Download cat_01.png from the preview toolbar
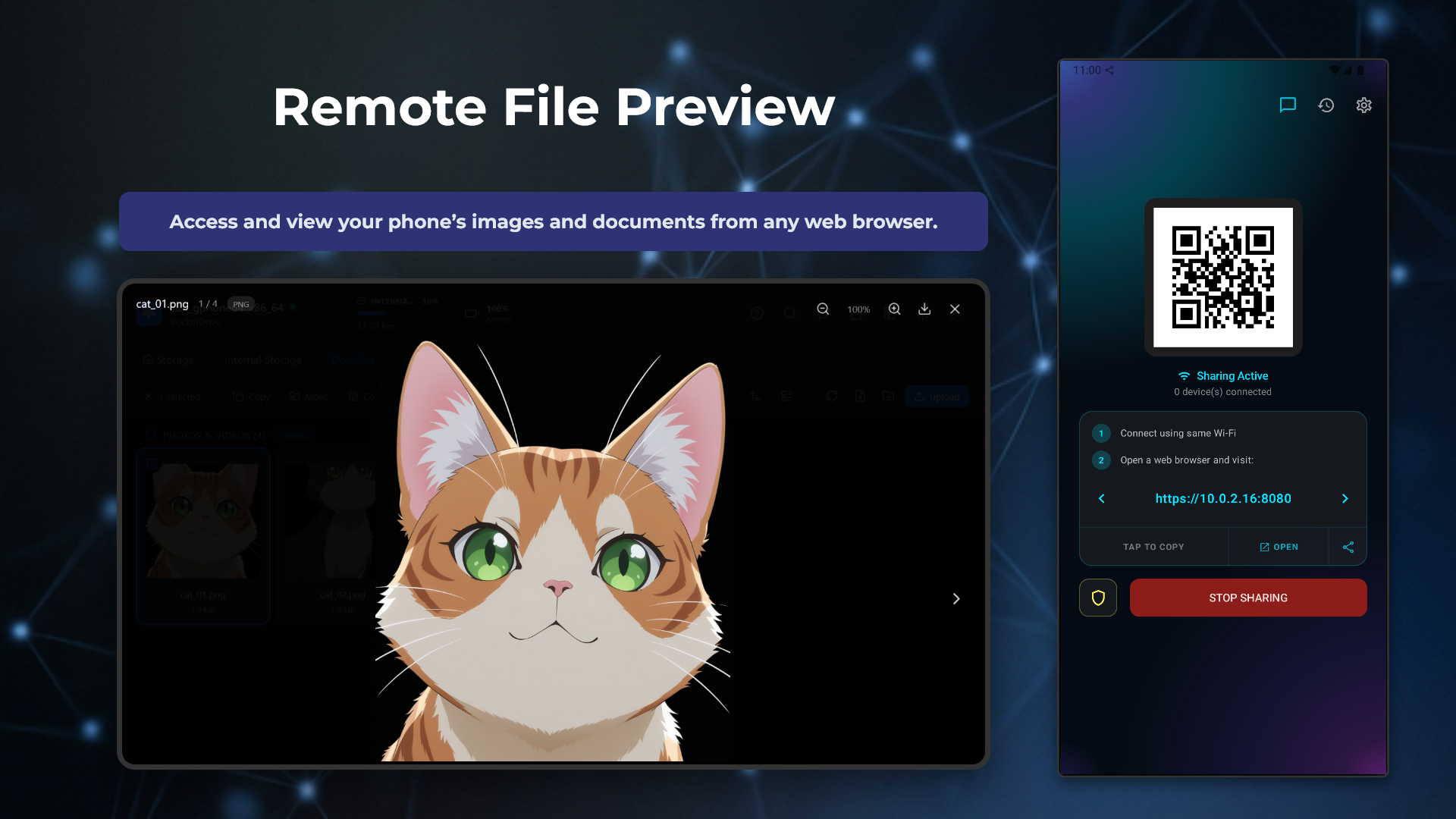 [x=924, y=309]
